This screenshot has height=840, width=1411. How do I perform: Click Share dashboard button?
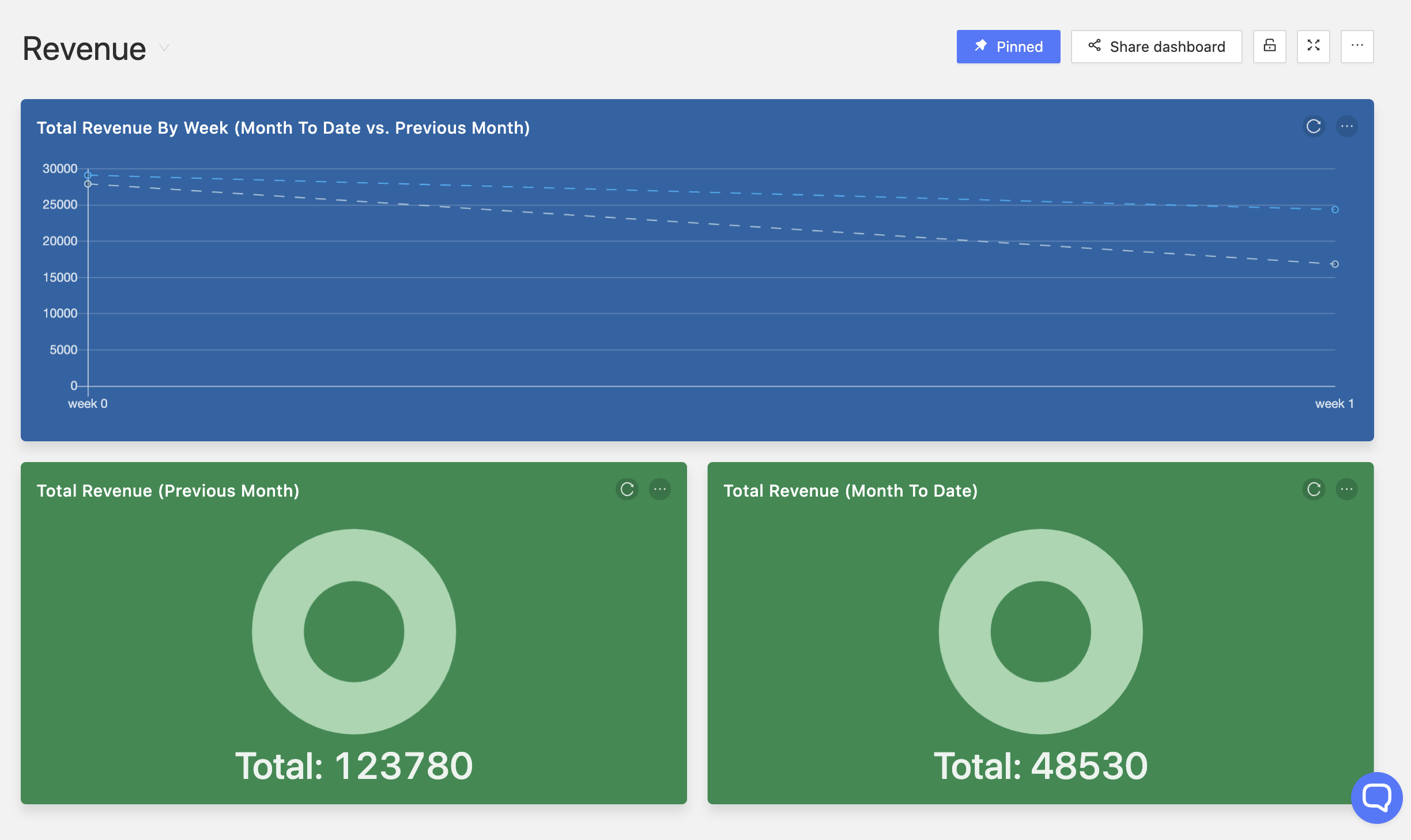1156,47
